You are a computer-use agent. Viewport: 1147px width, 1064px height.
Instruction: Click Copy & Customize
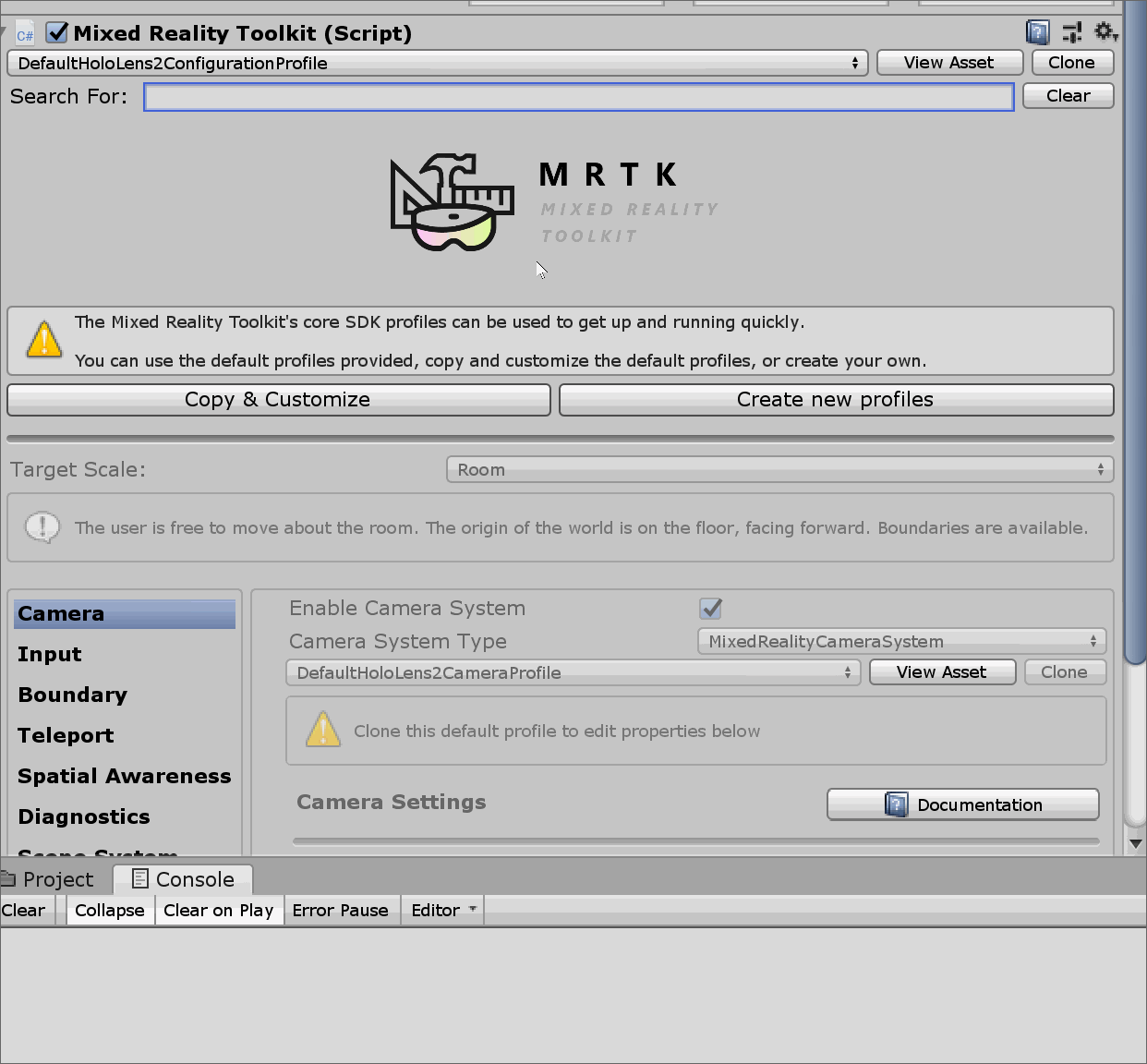click(277, 399)
